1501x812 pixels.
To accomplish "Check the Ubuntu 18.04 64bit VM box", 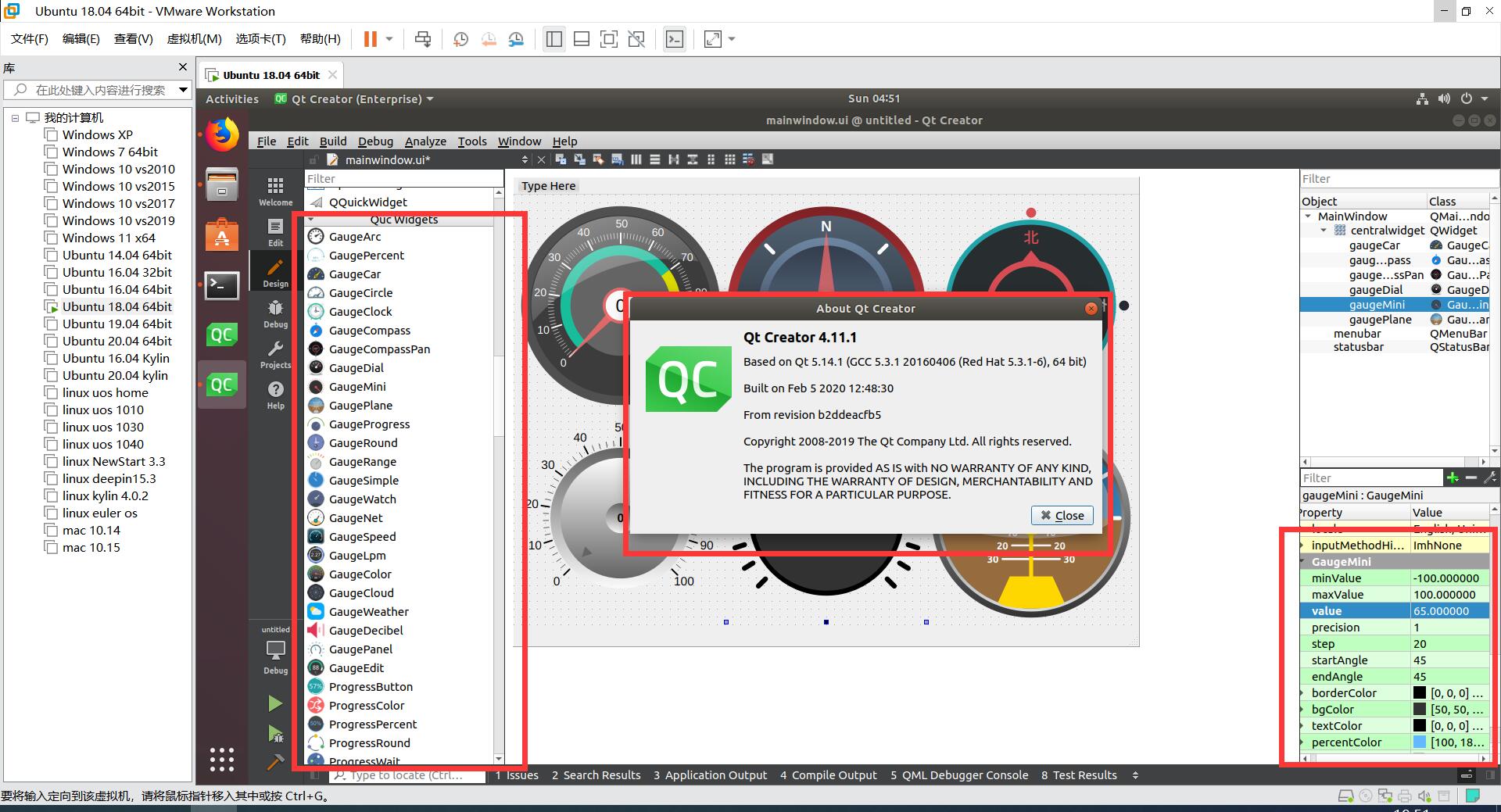I will (52, 306).
